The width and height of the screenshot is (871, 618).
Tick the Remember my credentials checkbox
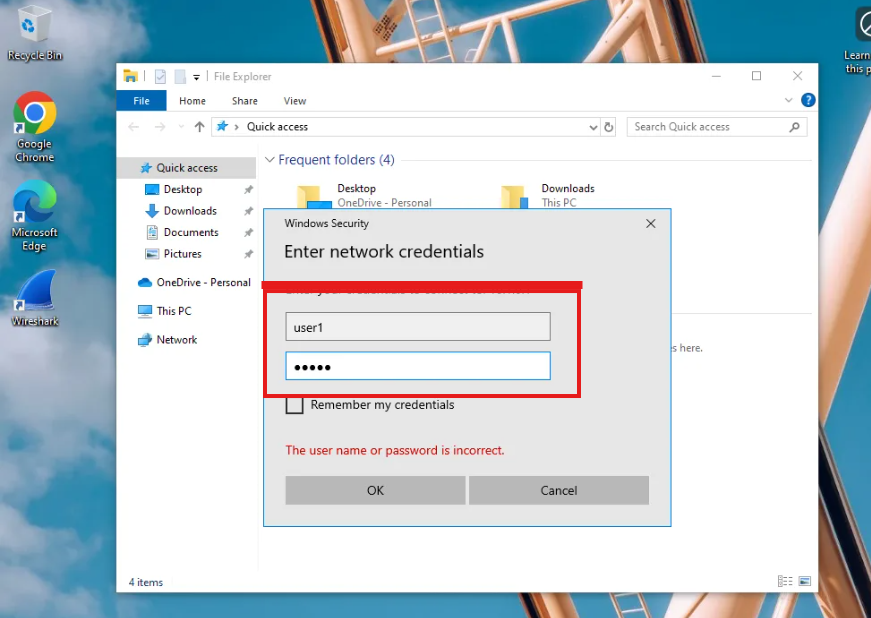click(x=295, y=405)
